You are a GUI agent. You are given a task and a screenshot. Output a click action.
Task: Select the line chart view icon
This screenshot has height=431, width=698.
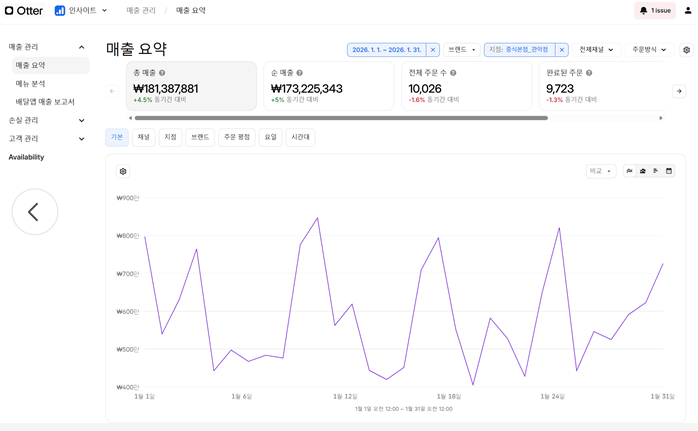click(x=629, y=171)
